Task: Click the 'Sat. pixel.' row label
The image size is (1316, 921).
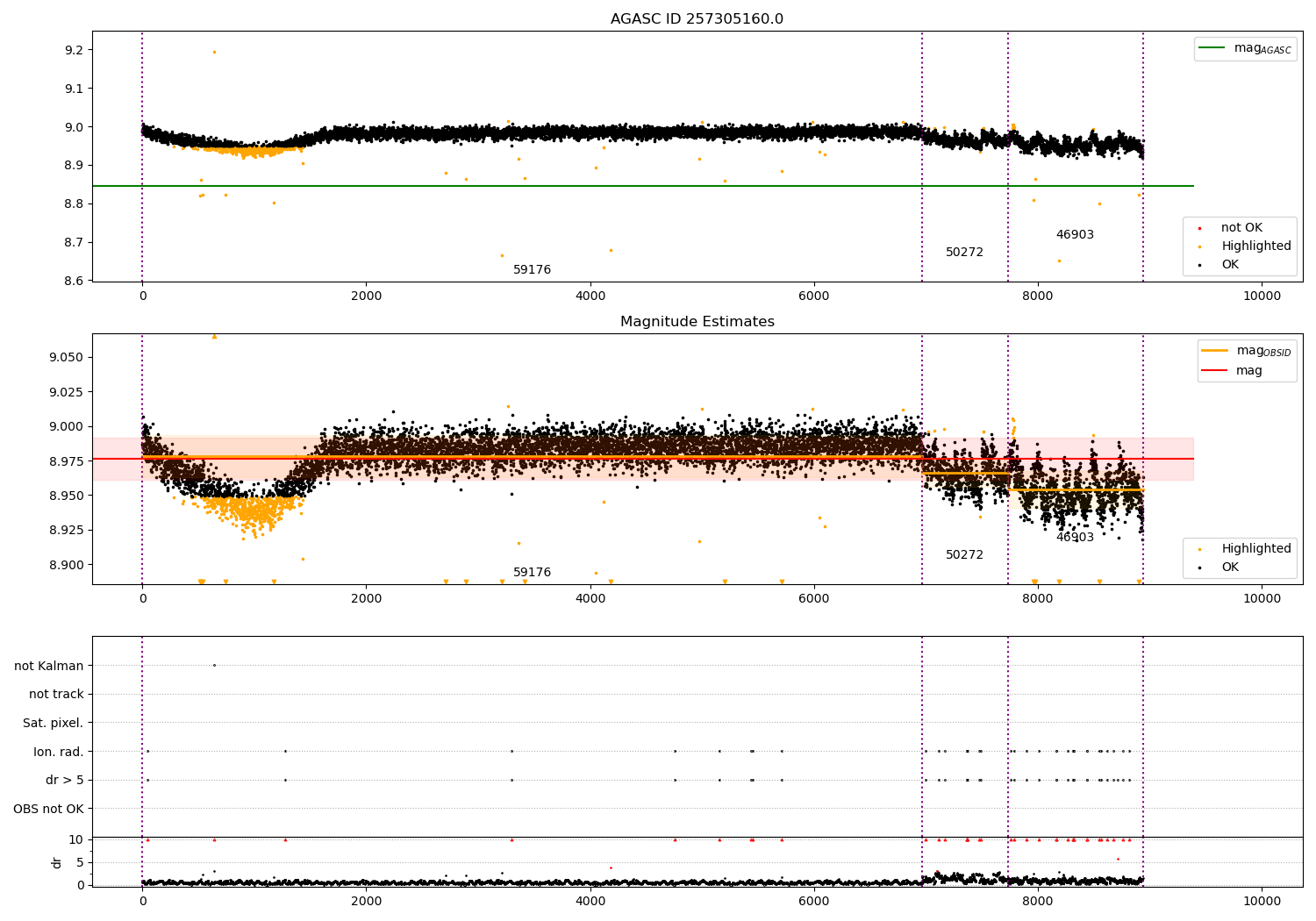Action: [x=54, y=723]
